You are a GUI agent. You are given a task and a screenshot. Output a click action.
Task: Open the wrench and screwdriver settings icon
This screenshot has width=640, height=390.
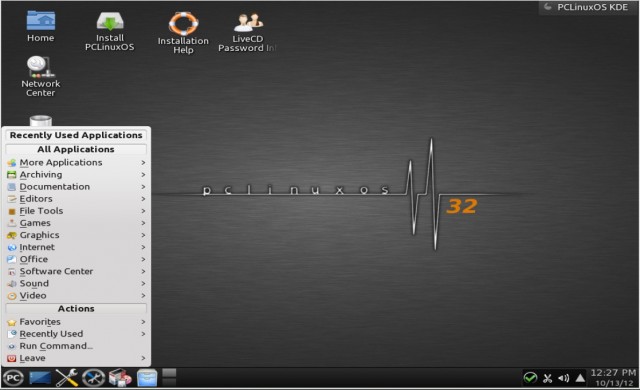67,378
